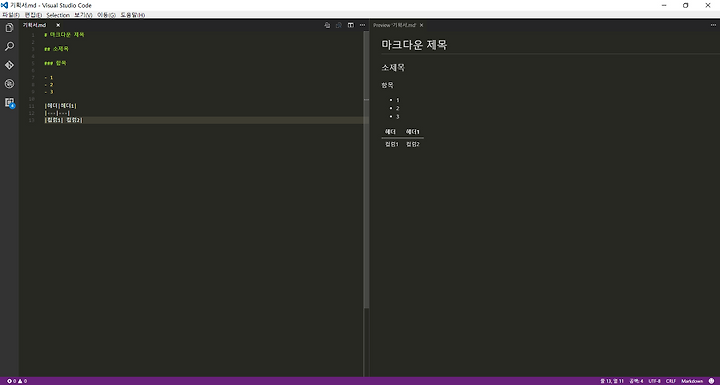Click the '- 3' list line in editor

pyautogui.click(x=49, y=91)
